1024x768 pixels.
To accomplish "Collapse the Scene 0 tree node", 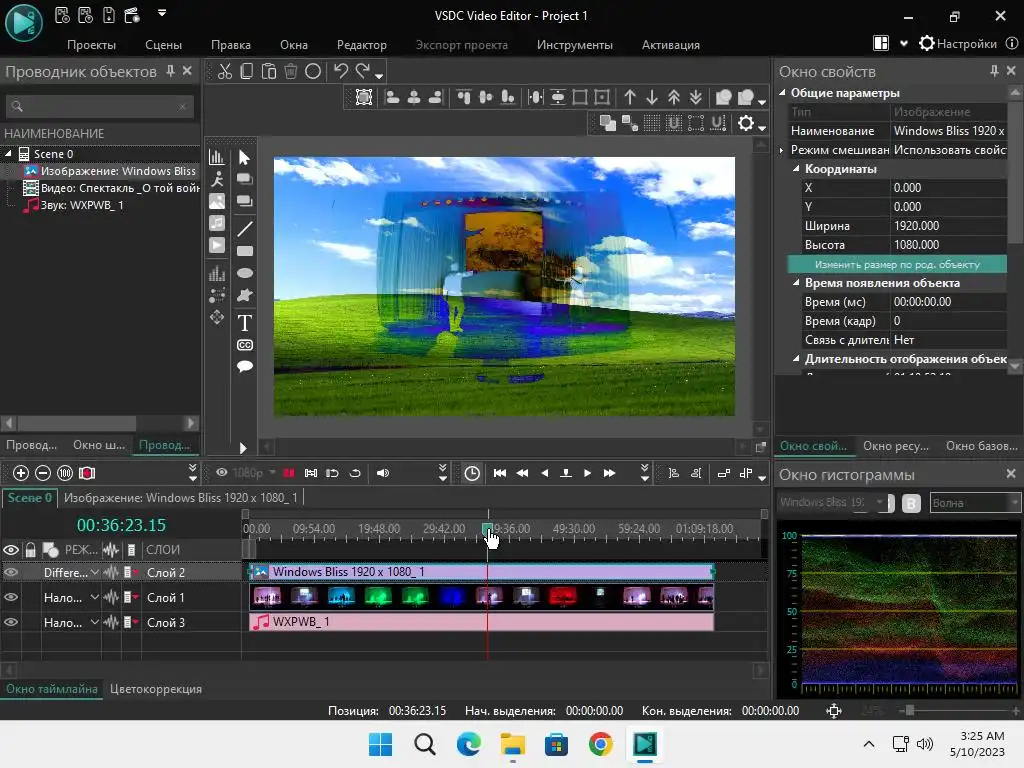I will pyautogui.click(x=8, y=154).
